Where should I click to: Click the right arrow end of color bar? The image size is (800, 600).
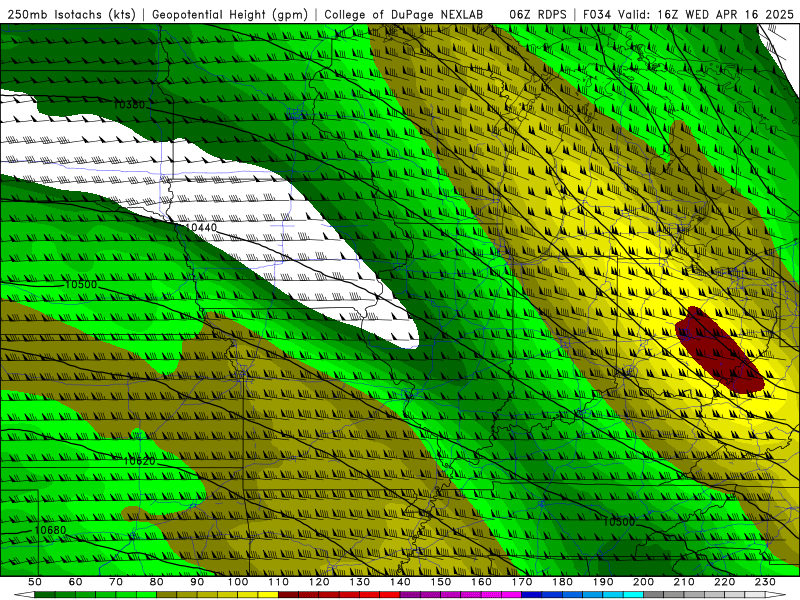click(776, 595)
